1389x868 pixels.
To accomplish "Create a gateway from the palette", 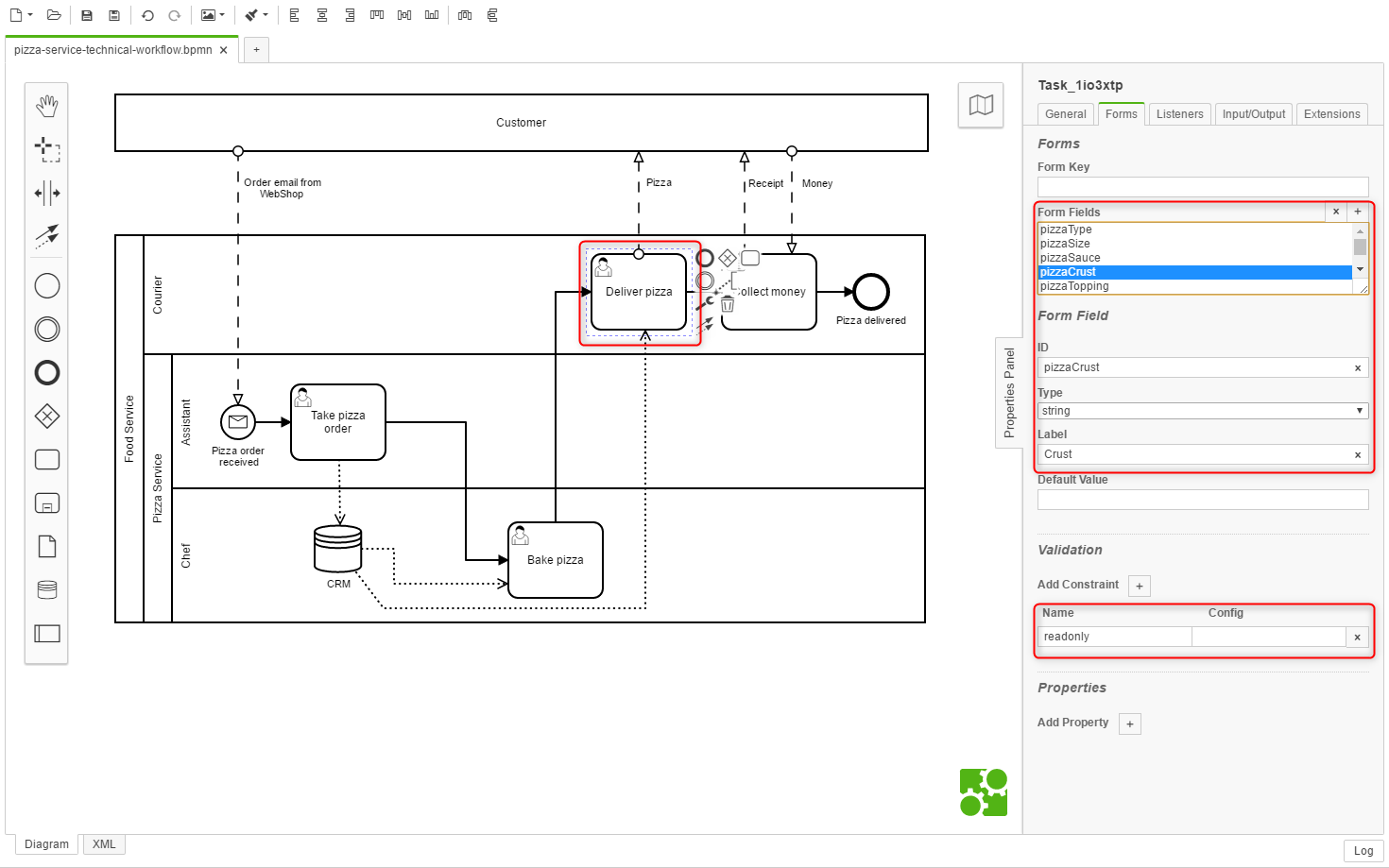I will (x=47, y=416).
